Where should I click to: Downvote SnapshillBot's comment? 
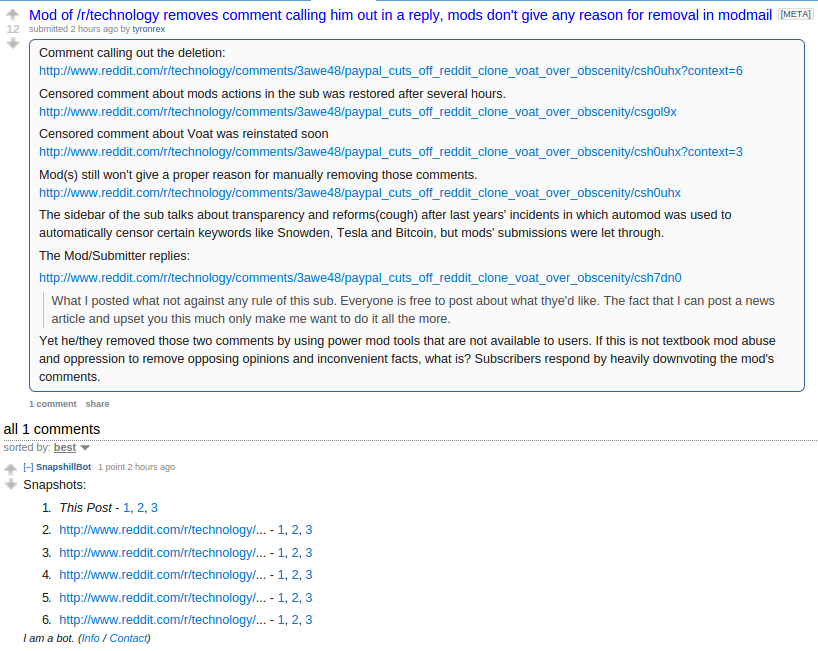point(9,482)
